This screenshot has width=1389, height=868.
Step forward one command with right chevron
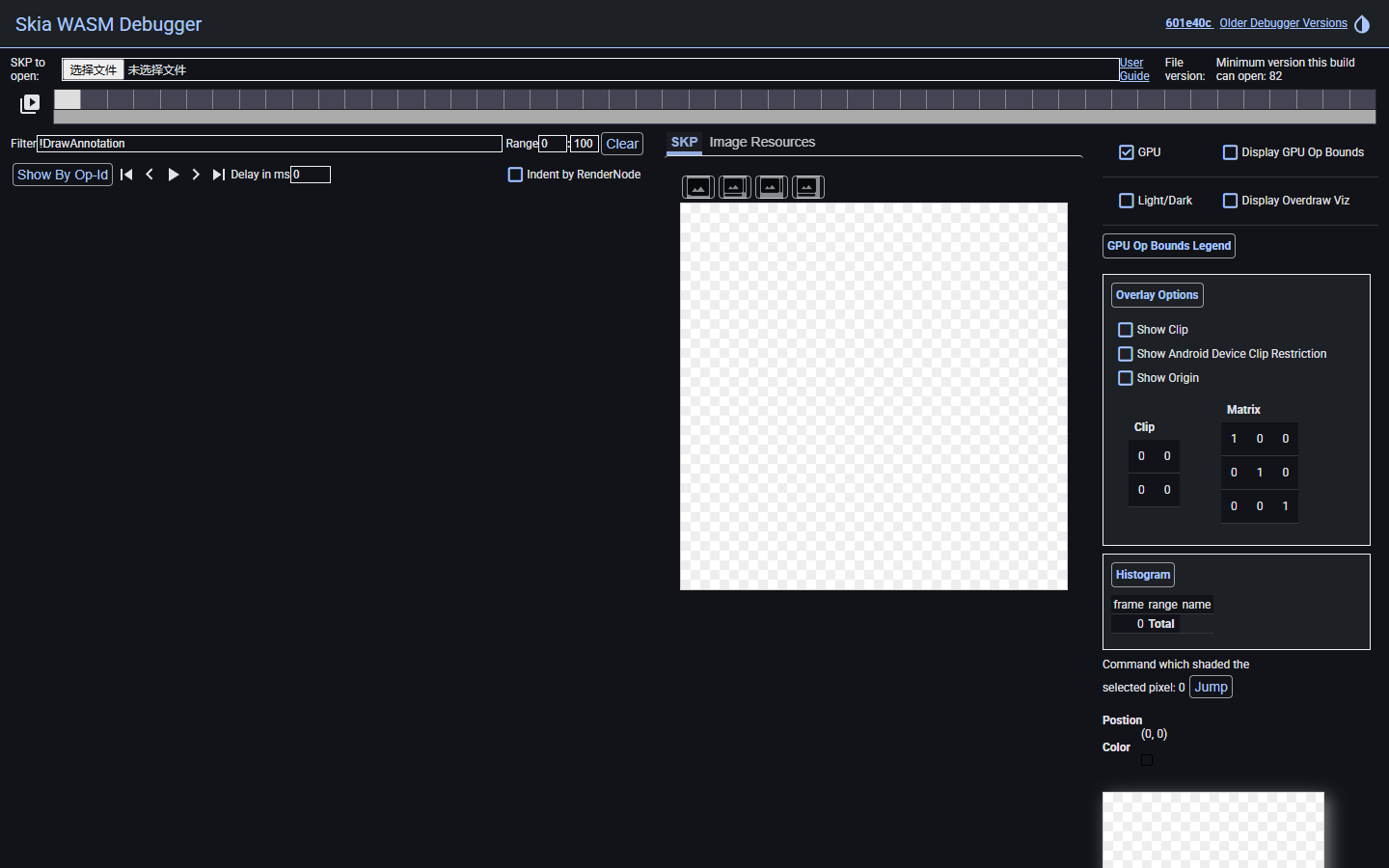[x=196, y=175]
